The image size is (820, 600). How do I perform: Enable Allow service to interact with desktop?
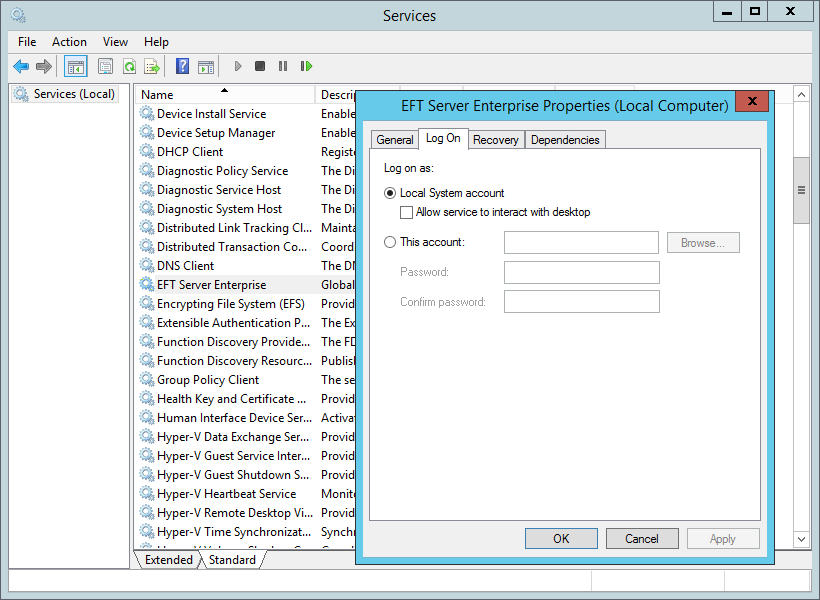coord(406,212)
